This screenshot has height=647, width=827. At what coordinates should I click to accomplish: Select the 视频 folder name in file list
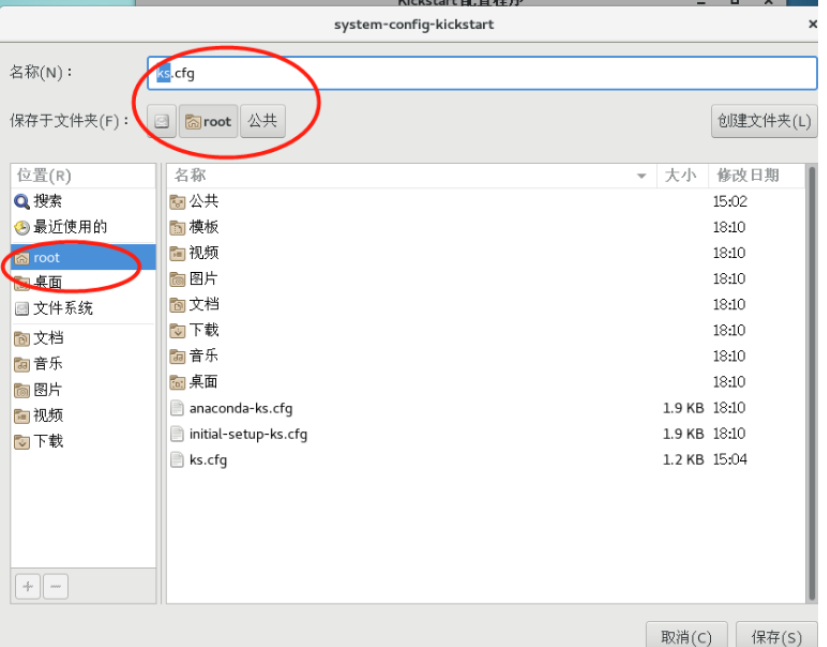click(x=204, y=253)
